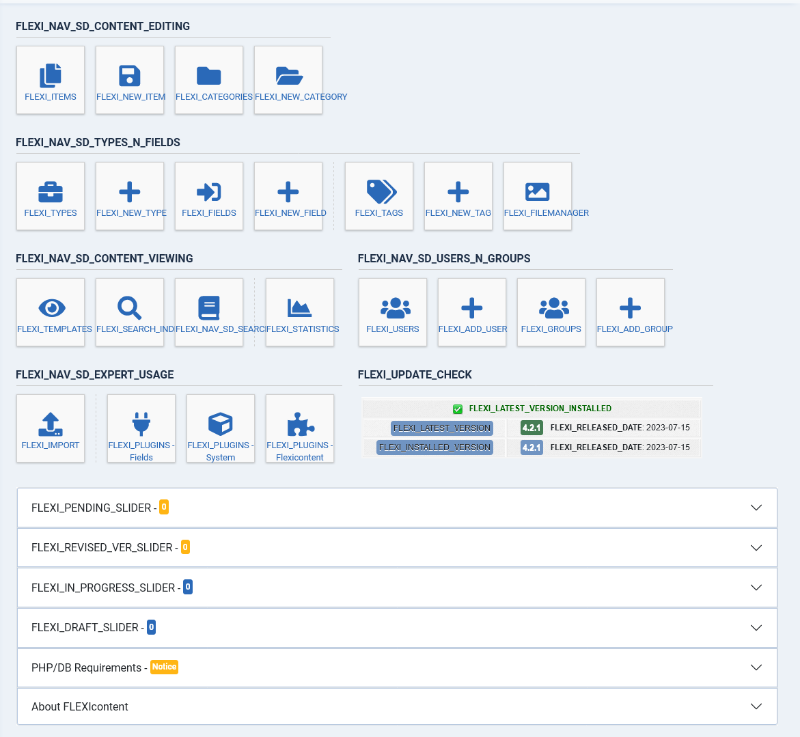Click FLEXI_NAV_SD_CONTENT_VIEWING heading

tap(104, 259)
